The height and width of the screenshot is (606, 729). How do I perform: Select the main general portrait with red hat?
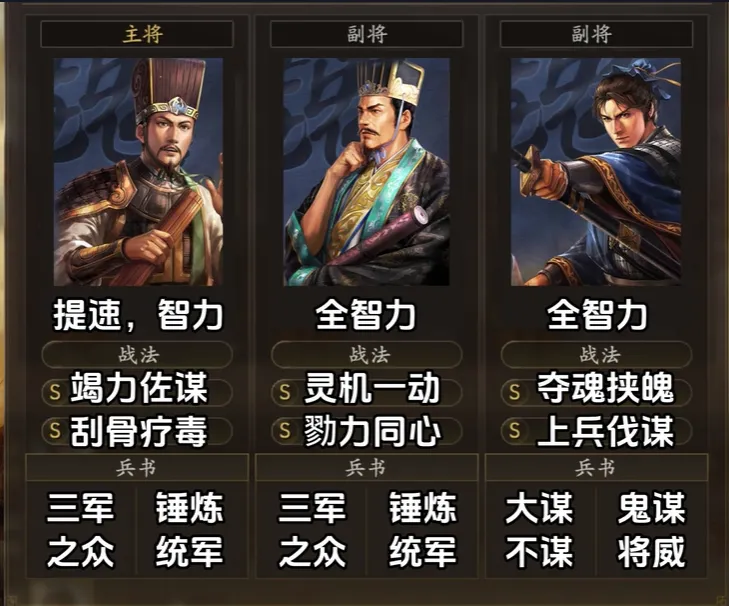tap(138, 172)
